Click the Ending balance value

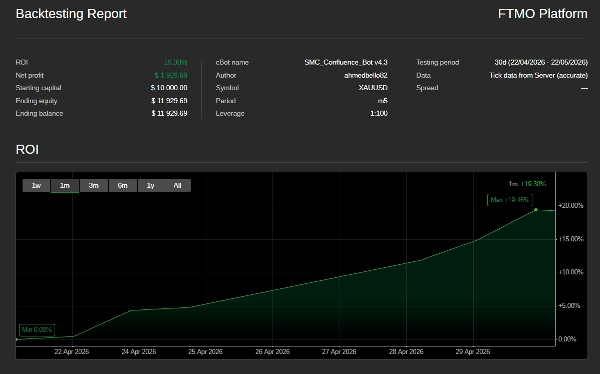[x=170, y=113]
